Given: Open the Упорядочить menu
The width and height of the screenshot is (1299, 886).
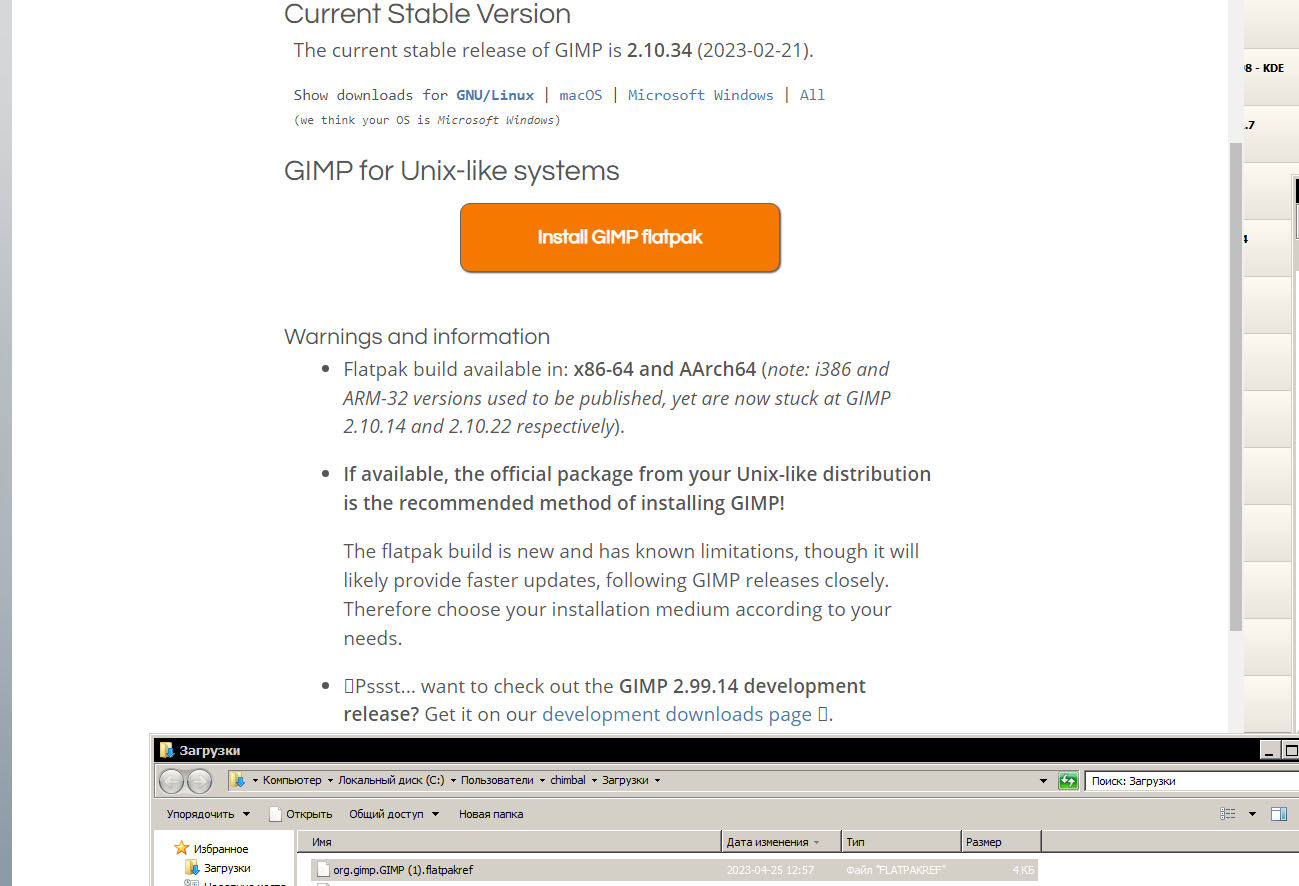Looking at the screenshot, I should tap(208, 814).
